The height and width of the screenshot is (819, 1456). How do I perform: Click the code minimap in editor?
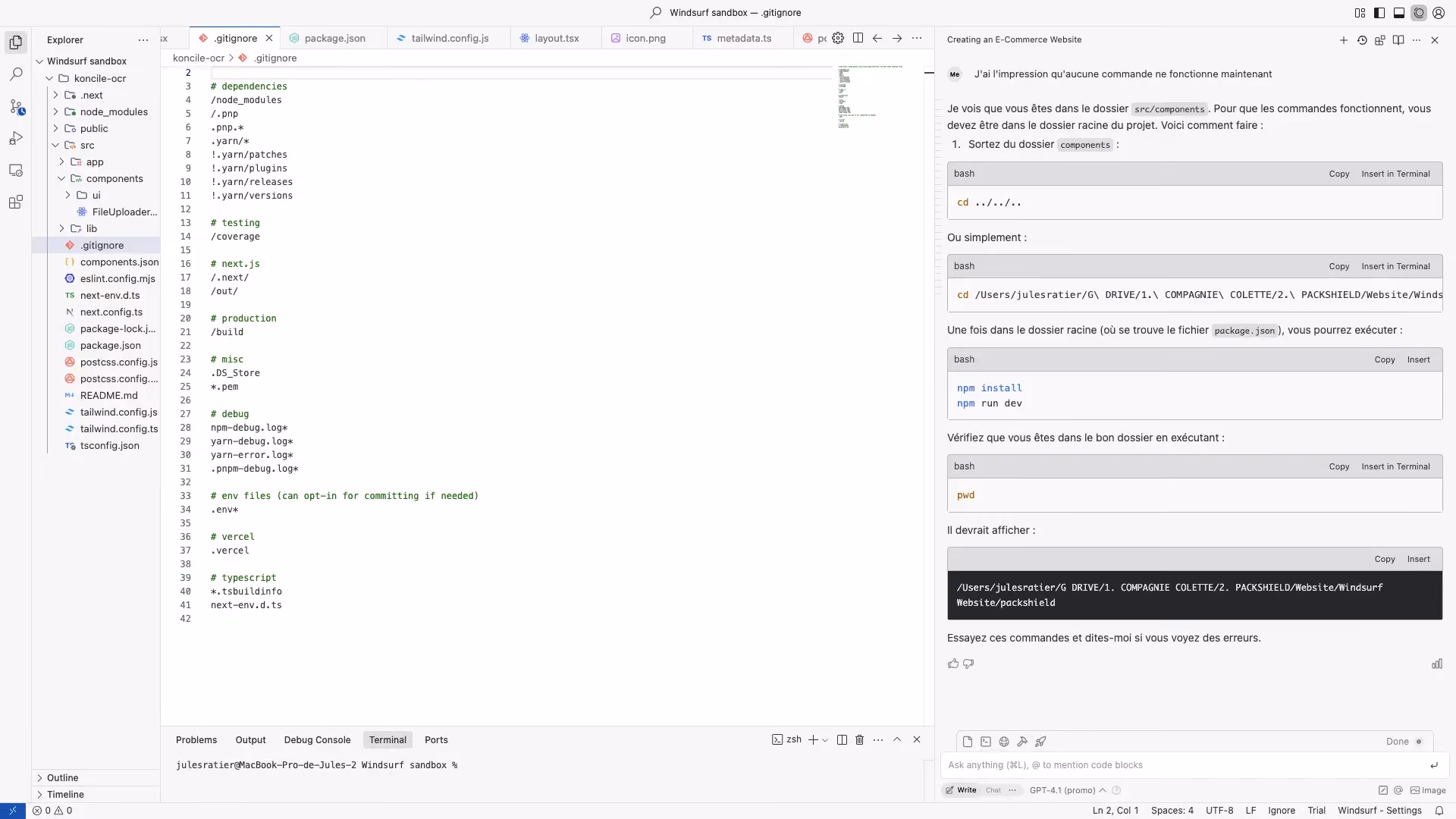pos(869,97)
